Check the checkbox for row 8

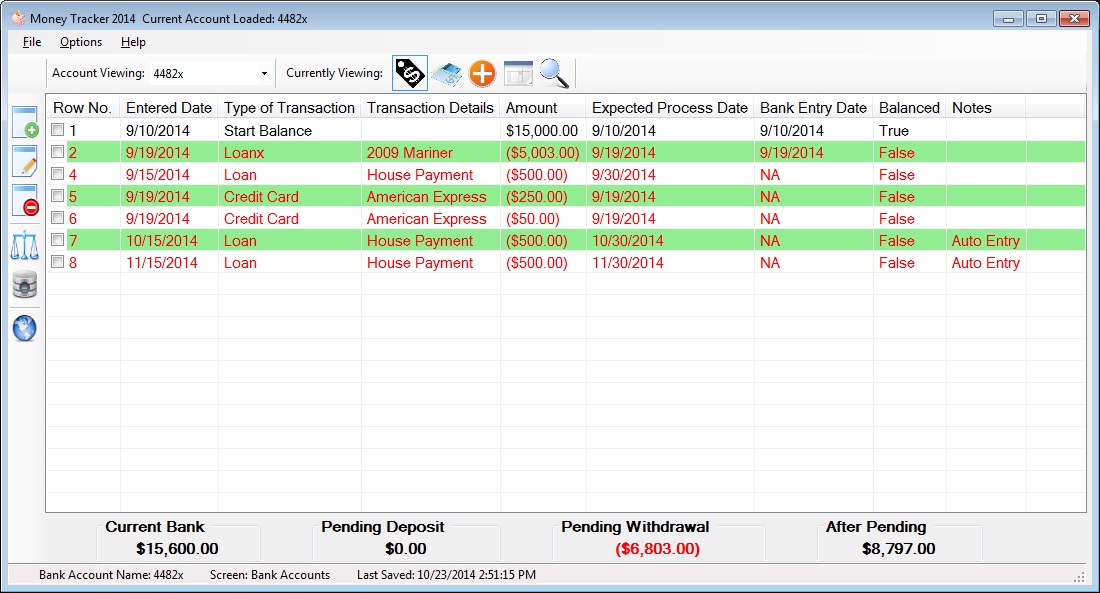click(58, 262)
